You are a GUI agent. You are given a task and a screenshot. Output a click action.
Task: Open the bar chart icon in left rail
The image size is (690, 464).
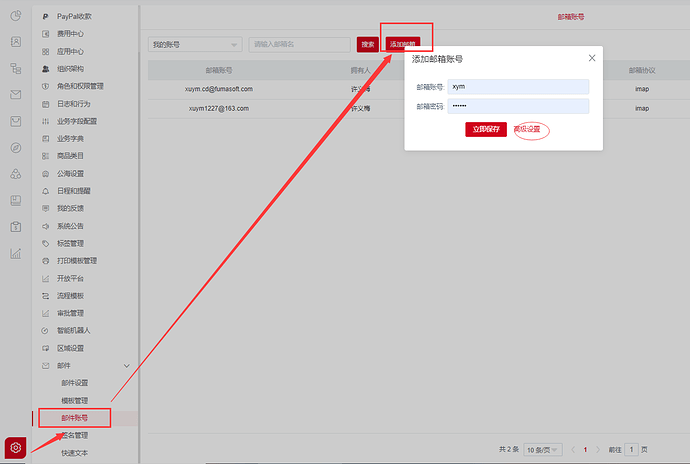(16, 253)
